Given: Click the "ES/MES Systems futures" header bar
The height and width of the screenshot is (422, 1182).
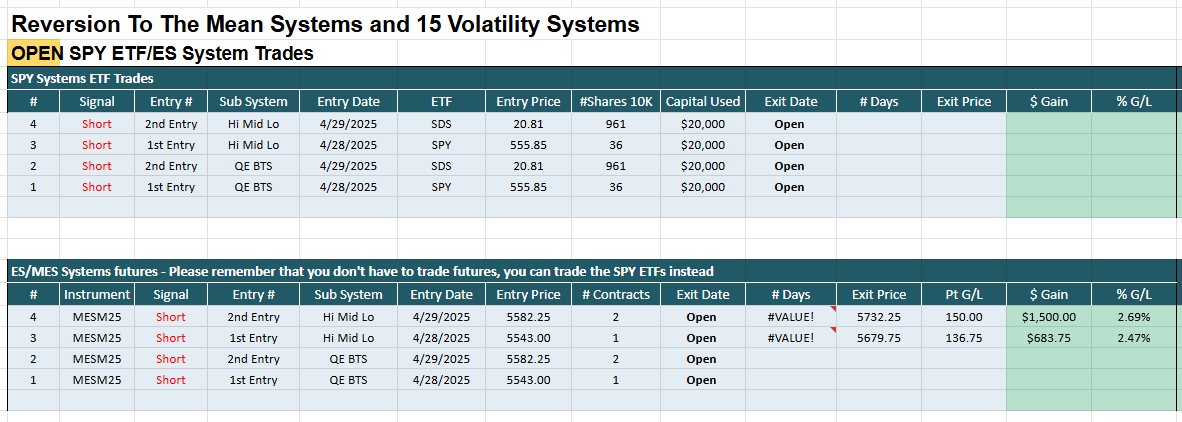Looking at the screenshot, I should 360,272.
